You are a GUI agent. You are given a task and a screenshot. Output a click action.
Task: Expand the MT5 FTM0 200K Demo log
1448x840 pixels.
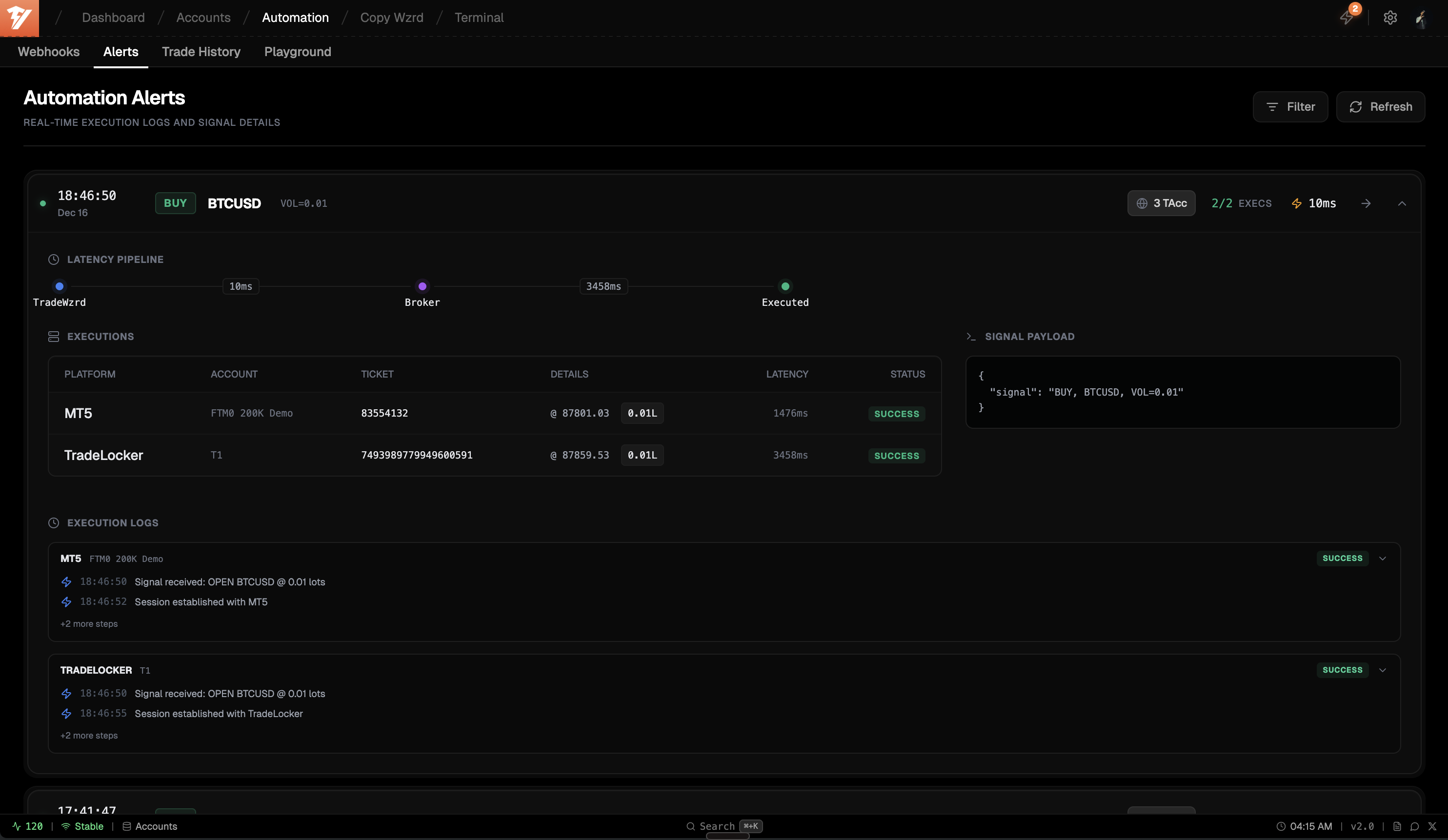pyautogui.click(x=1383, y=558)
